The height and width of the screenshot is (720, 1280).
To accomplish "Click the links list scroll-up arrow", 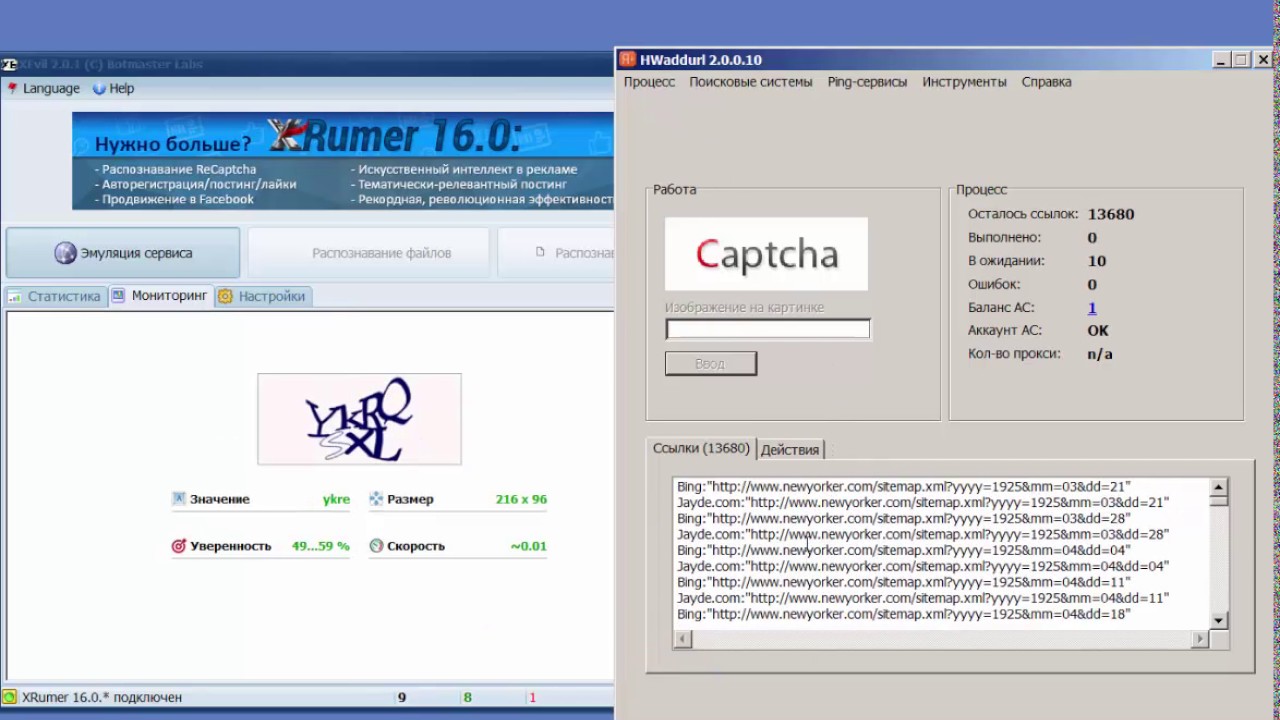I will [1218, 489].
